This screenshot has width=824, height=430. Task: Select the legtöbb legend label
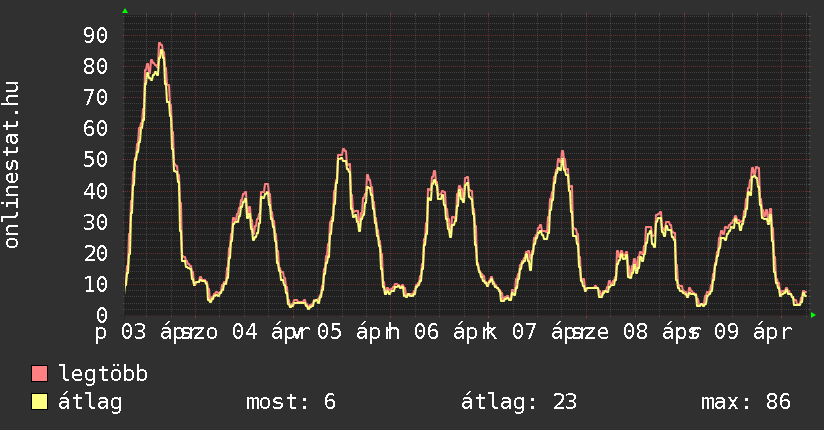coord(103,374)
